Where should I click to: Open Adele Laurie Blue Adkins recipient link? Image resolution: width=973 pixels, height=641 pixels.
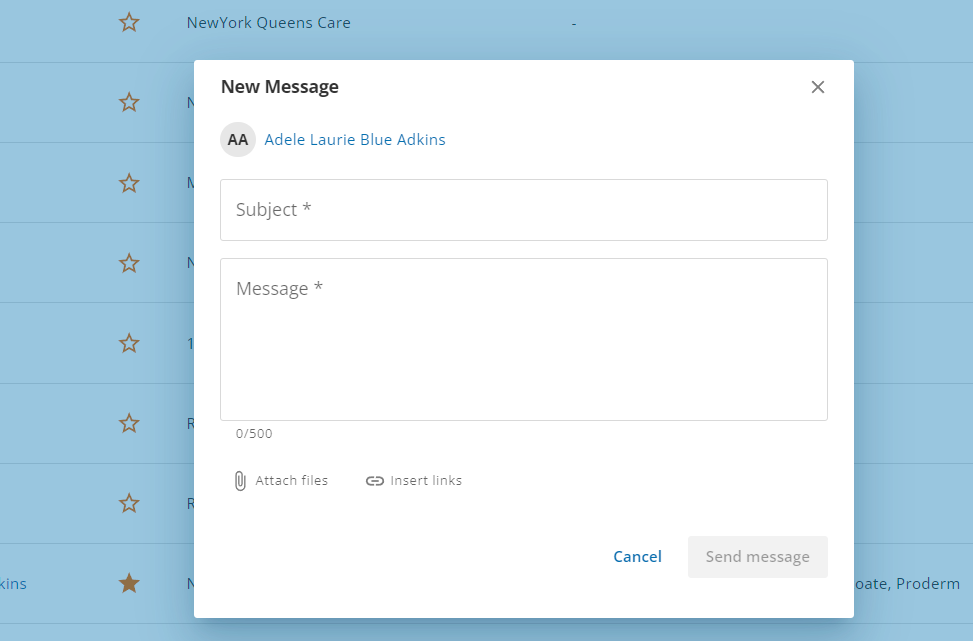tap(355, 140)
